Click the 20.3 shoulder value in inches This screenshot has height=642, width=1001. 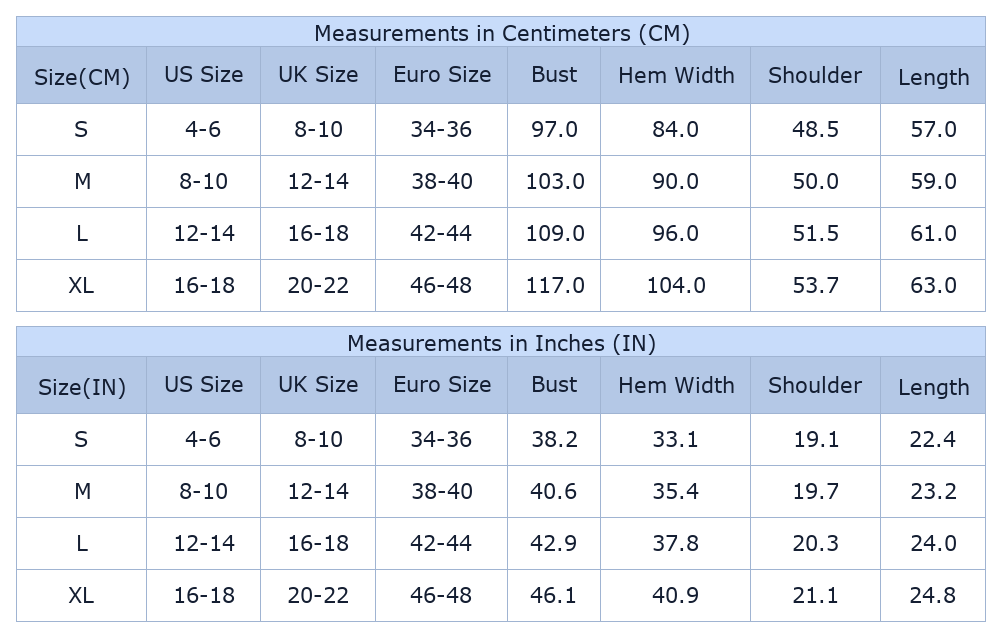[x=815, y=544]
